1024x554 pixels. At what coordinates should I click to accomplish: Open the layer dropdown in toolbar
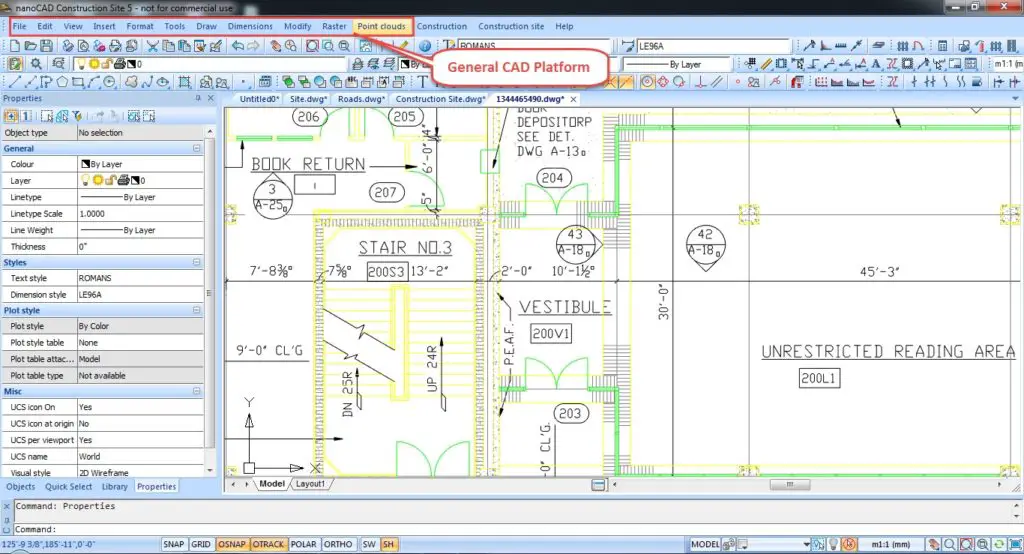click(210, 64)
